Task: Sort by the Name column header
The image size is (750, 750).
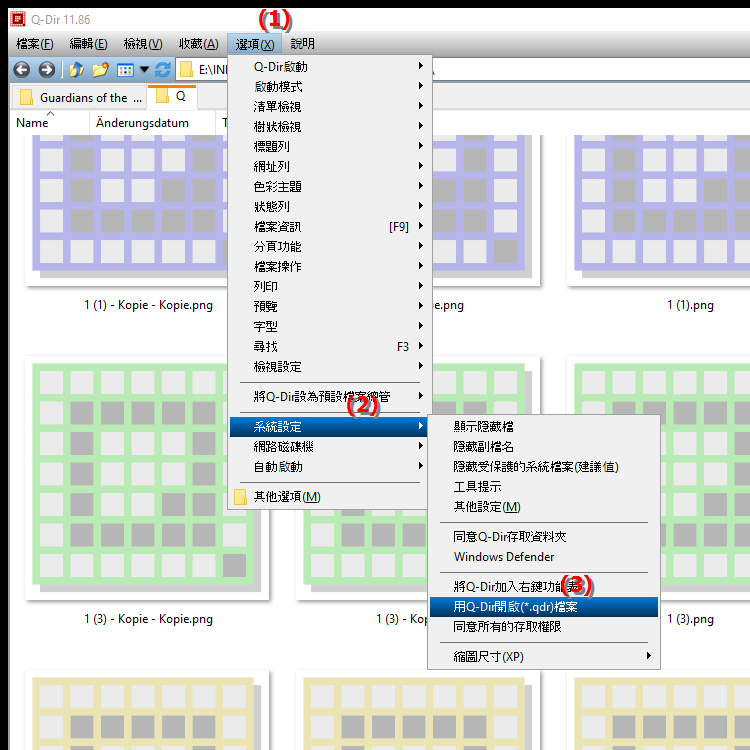Action: tap(49, 123)
